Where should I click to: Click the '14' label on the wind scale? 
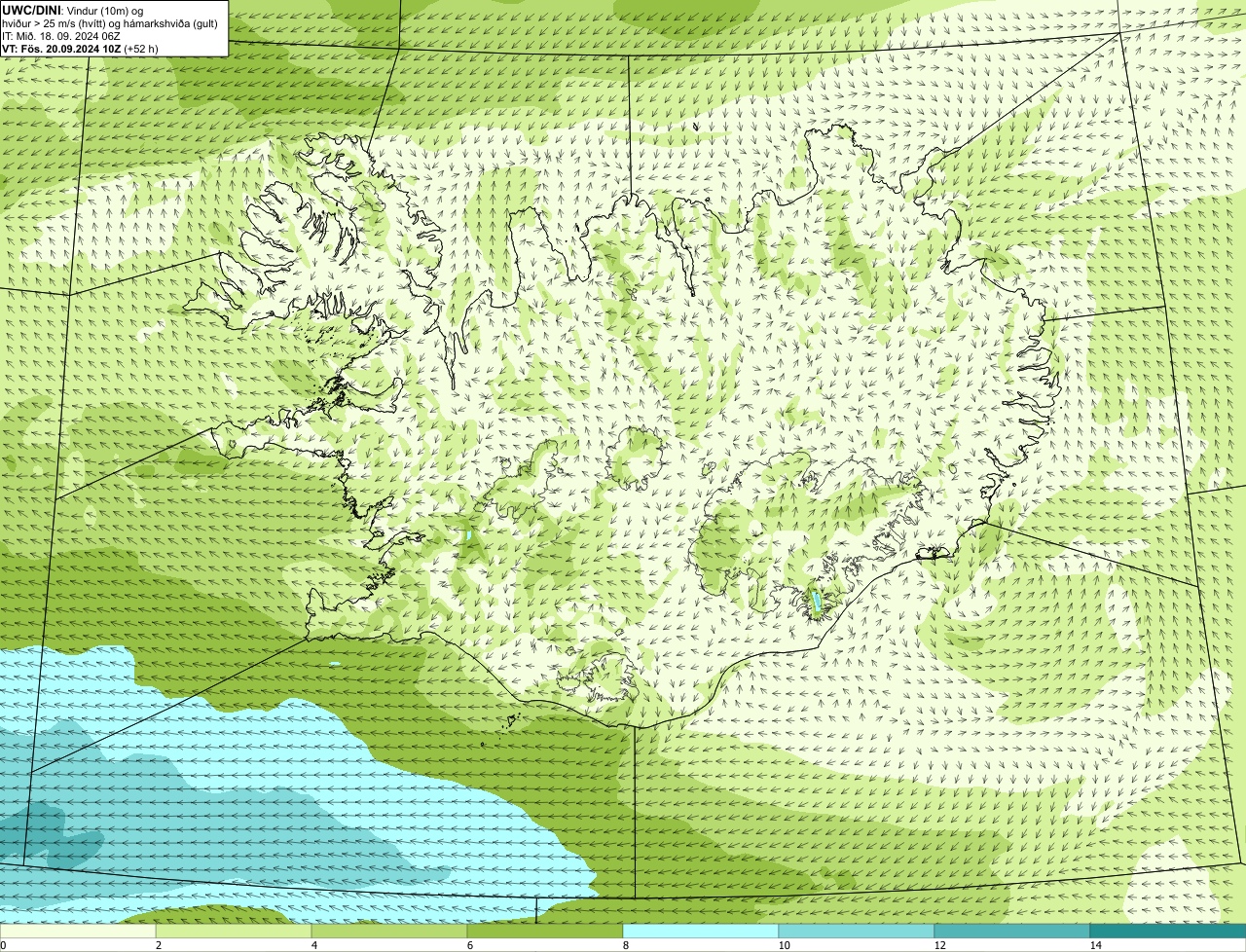click(x=1095, y=945)
